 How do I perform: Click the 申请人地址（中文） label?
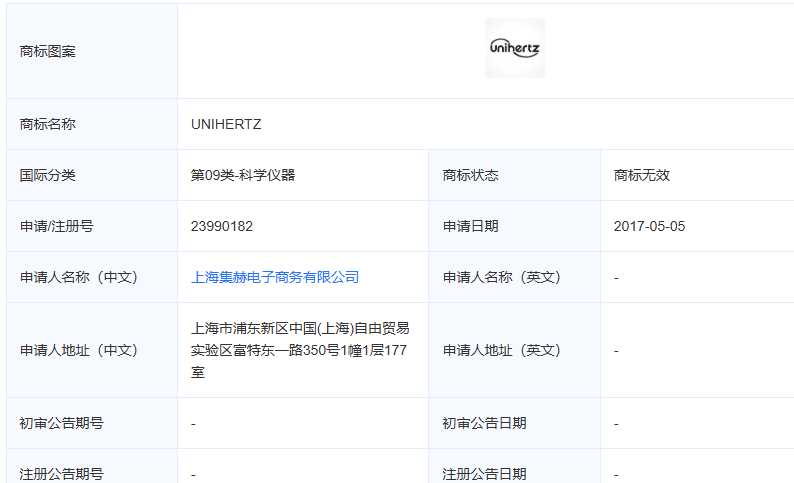pos(78,350)
